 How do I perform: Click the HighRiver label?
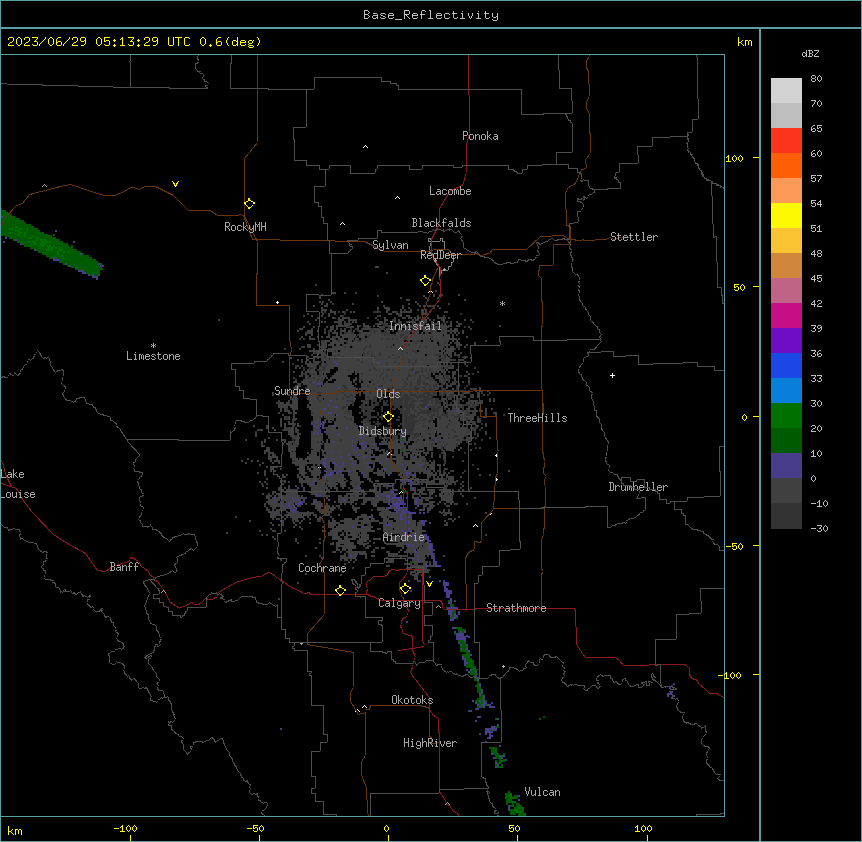pyautogui.click(x=430, y=743)
